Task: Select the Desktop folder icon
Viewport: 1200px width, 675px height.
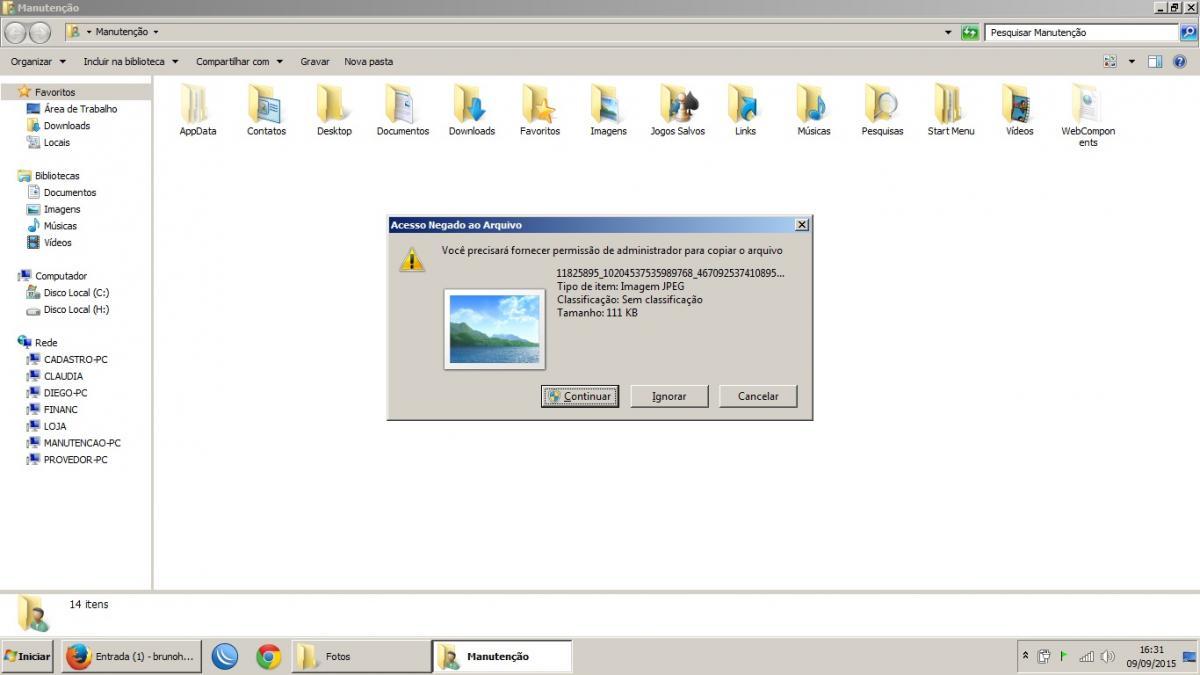Action: pos(334,104)
